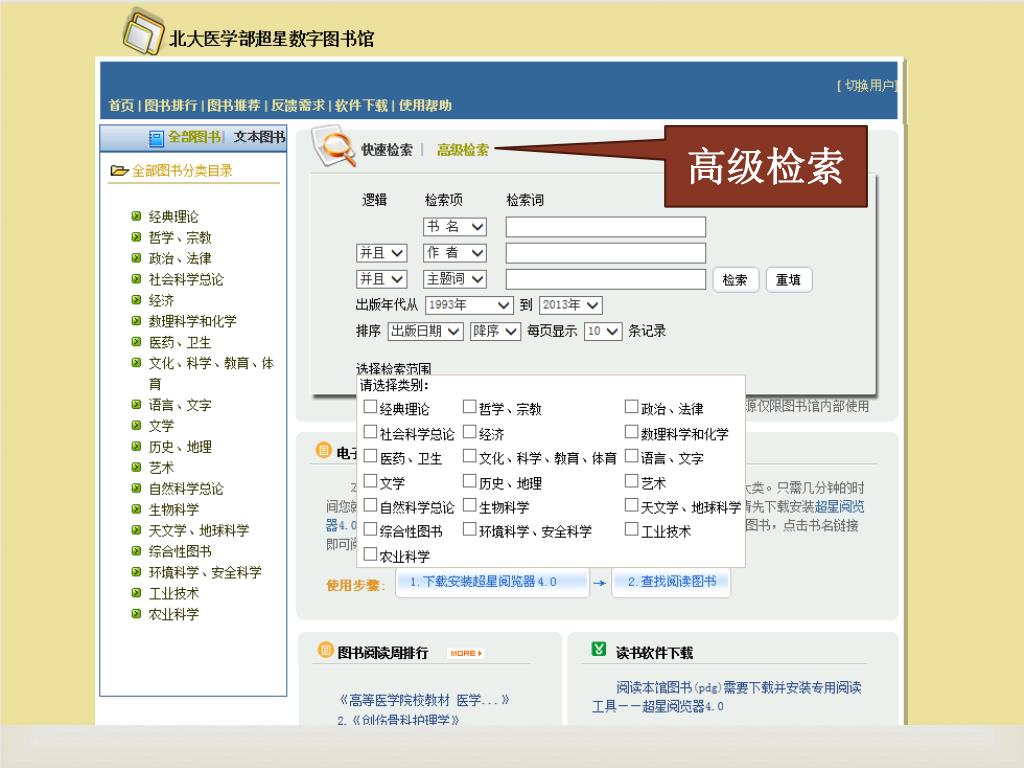Screen dimensions: 1024x768
Task: Click the 主题词 search term input field
Action: tap(605, 279)
